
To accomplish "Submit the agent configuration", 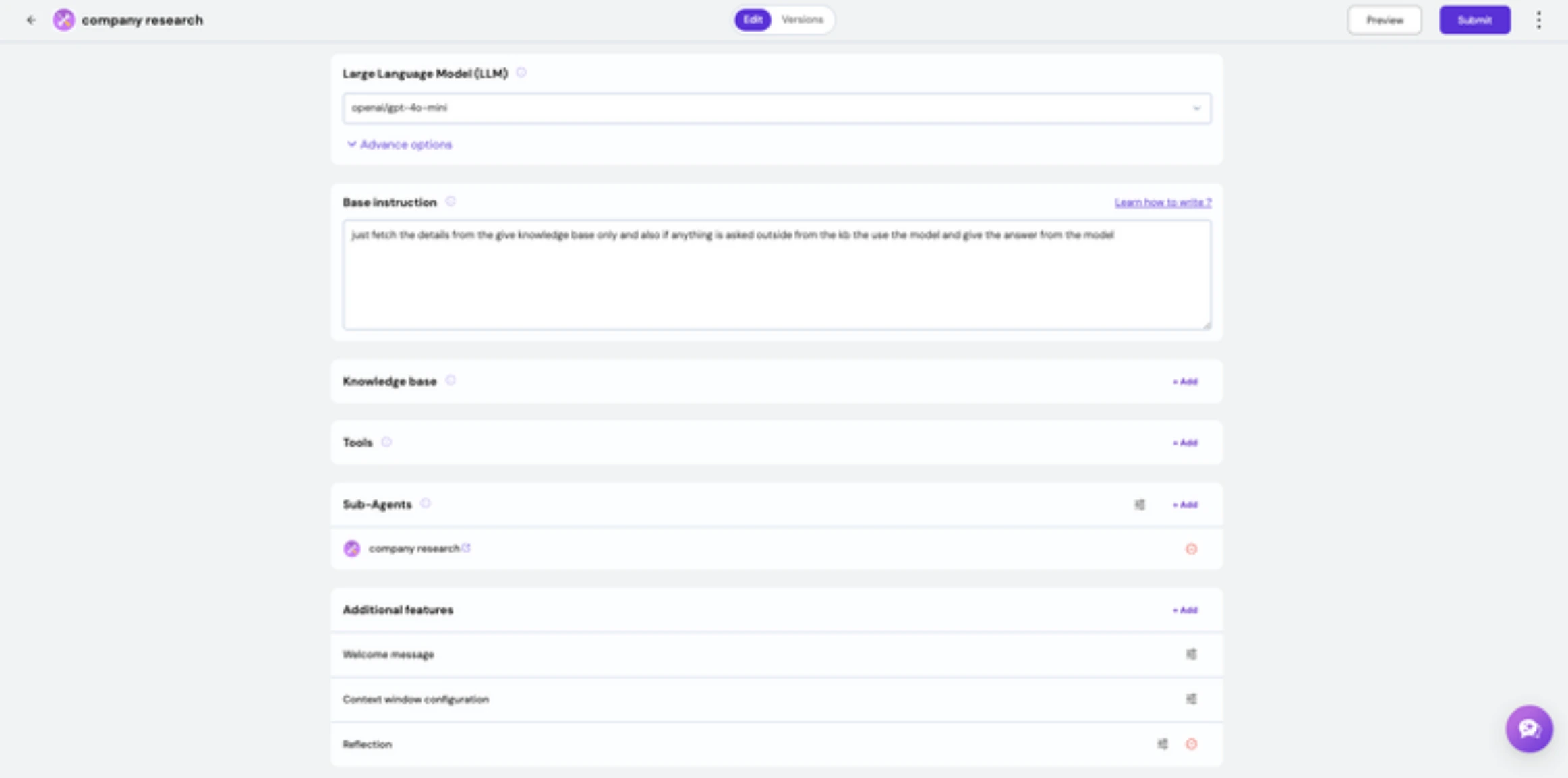I will (x=1474, y=20).
